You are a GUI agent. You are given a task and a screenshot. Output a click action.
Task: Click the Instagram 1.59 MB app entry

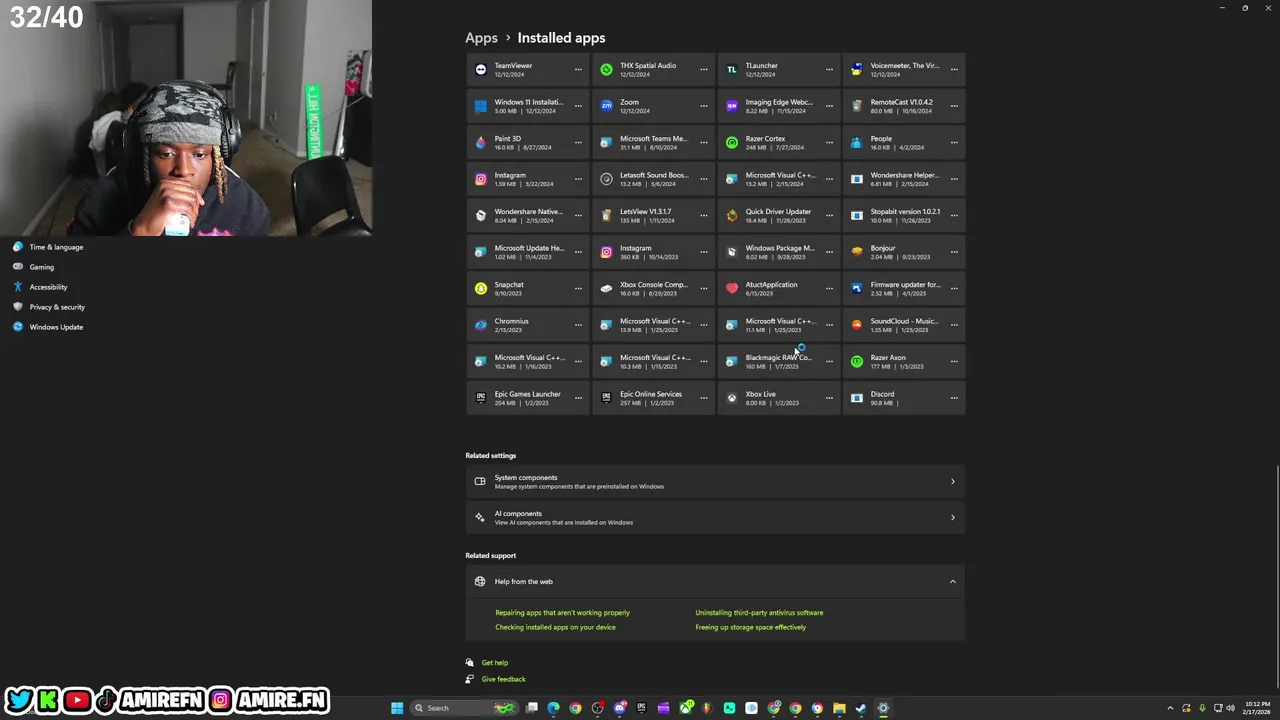point(528,179)
